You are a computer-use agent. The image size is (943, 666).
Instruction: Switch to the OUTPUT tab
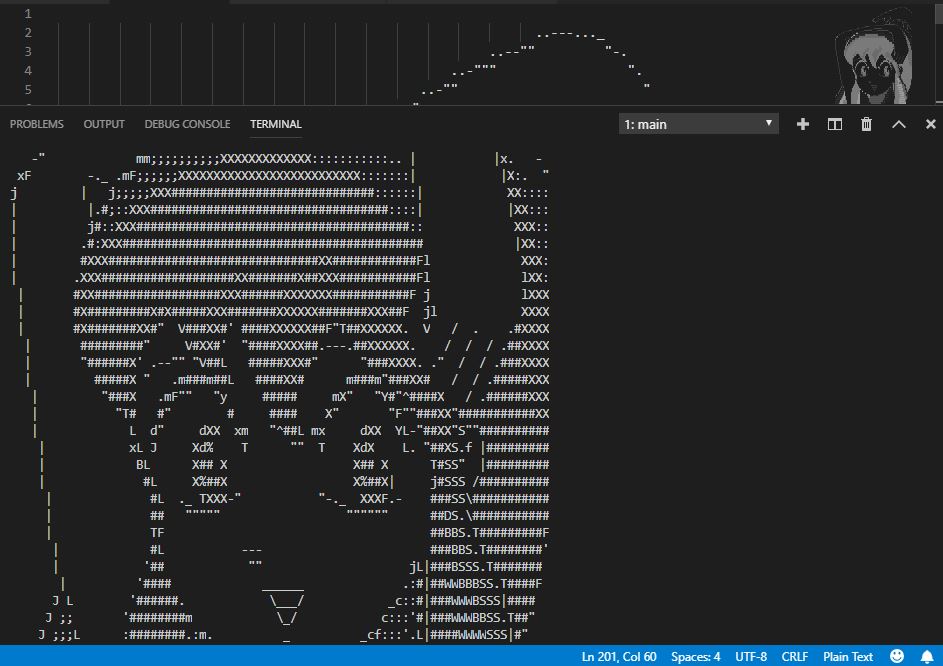tap(103, 123)
